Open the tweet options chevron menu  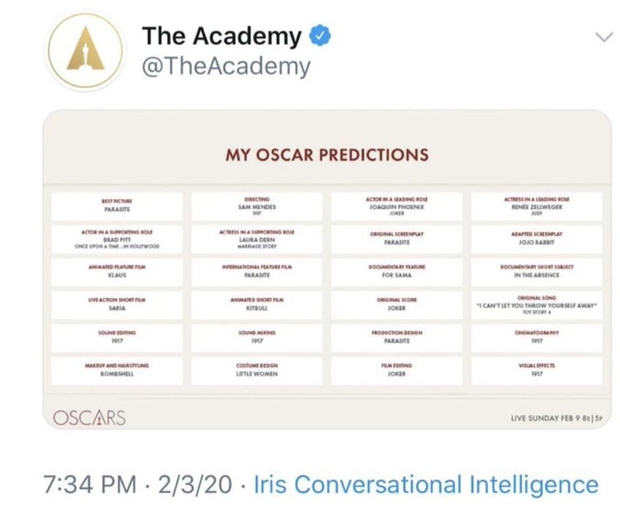[603, 38]
